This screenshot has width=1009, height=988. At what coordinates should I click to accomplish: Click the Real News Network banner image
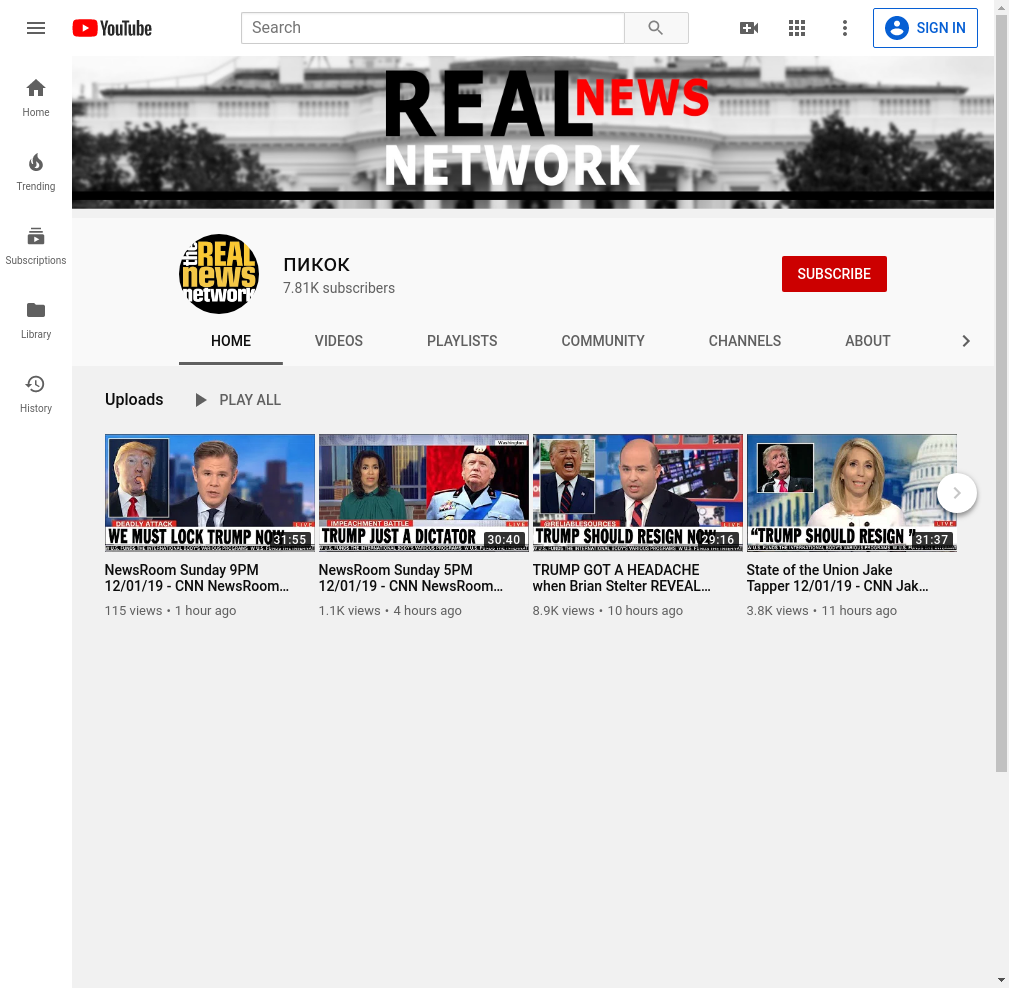(x=533, y=133)
